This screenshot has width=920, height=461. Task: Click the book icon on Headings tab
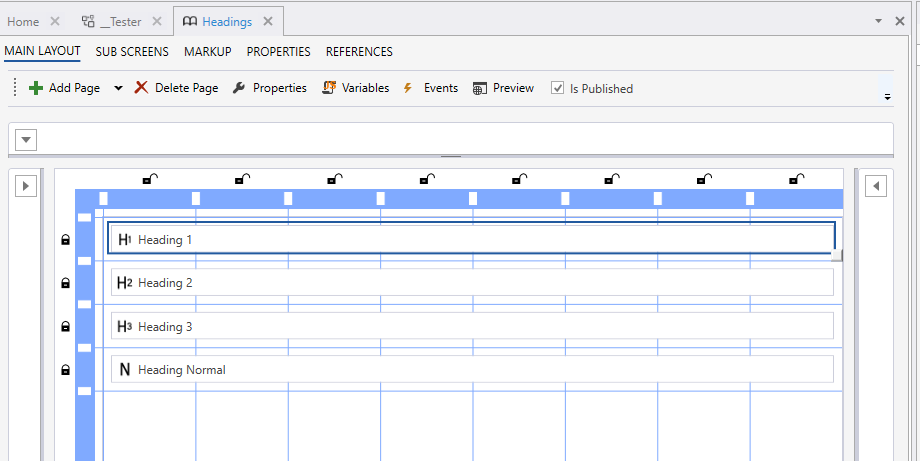pos(190,22)
